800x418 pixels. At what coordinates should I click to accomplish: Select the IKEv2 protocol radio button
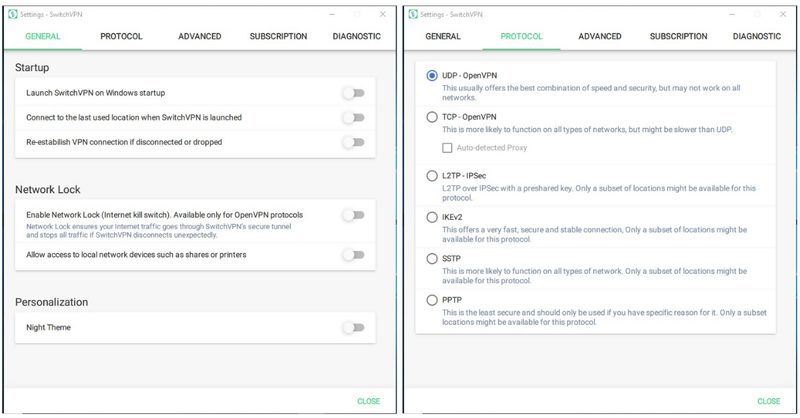click(x=432, y=217)
